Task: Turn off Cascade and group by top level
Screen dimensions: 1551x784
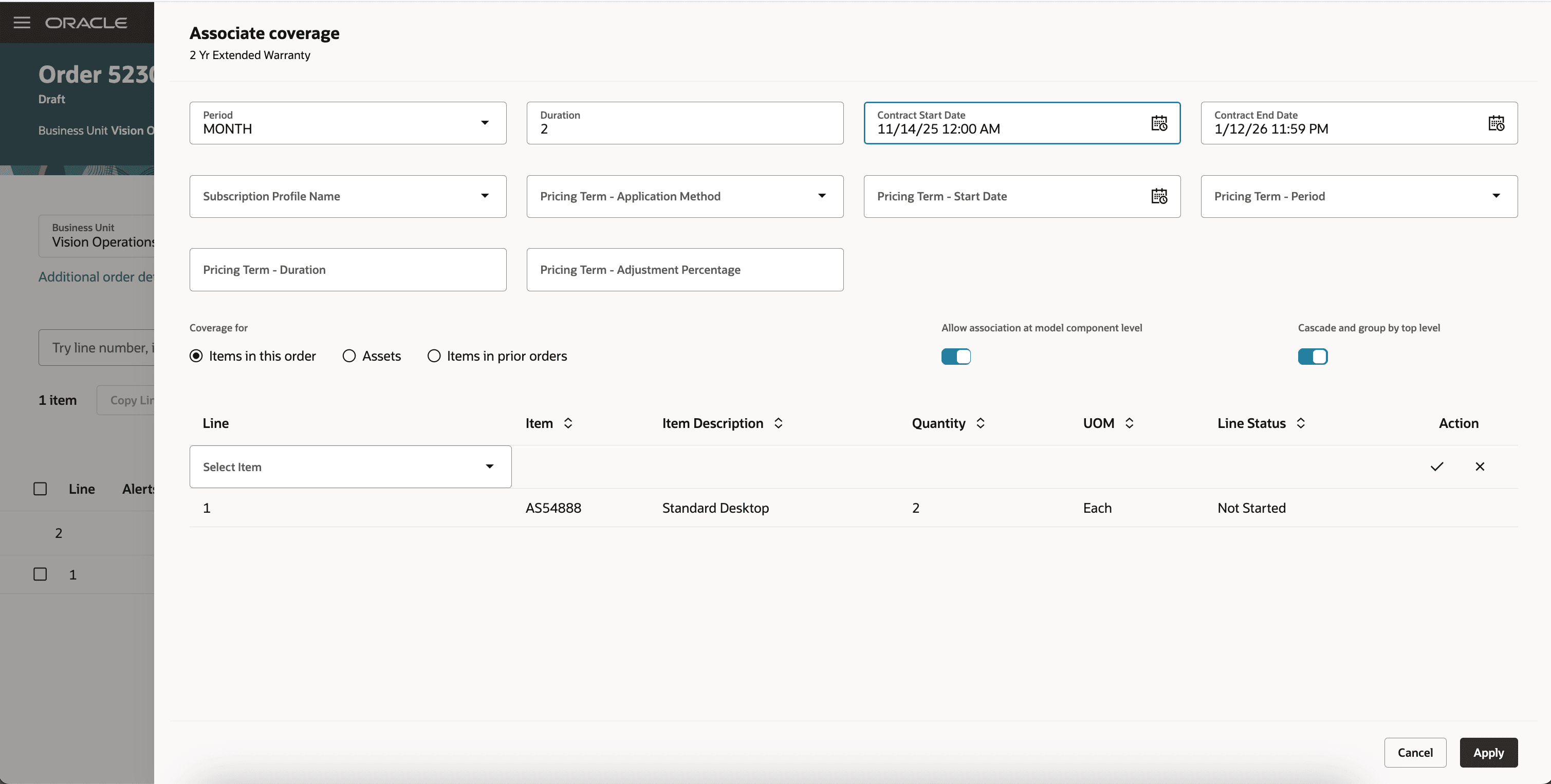Action: coord(1312,357)
